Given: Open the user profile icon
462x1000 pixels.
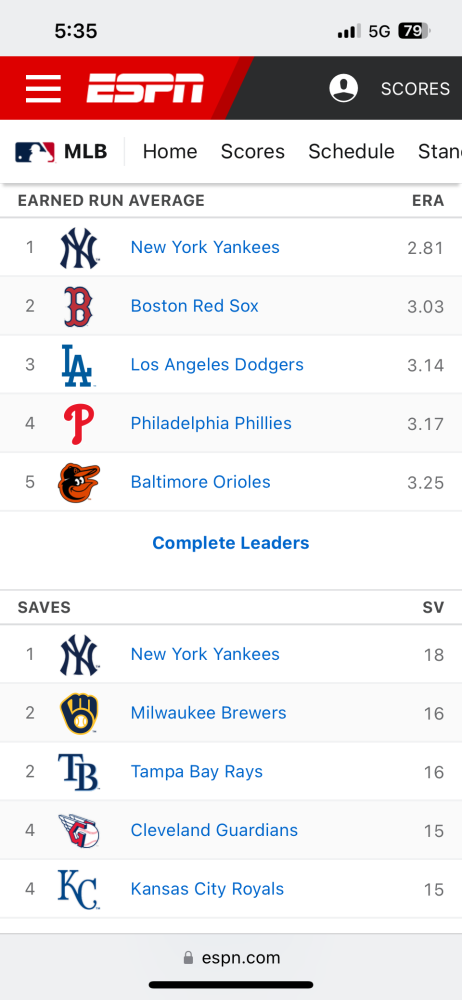Looking at the screenshot, I should pyautogui.click(x=343, y=88).
